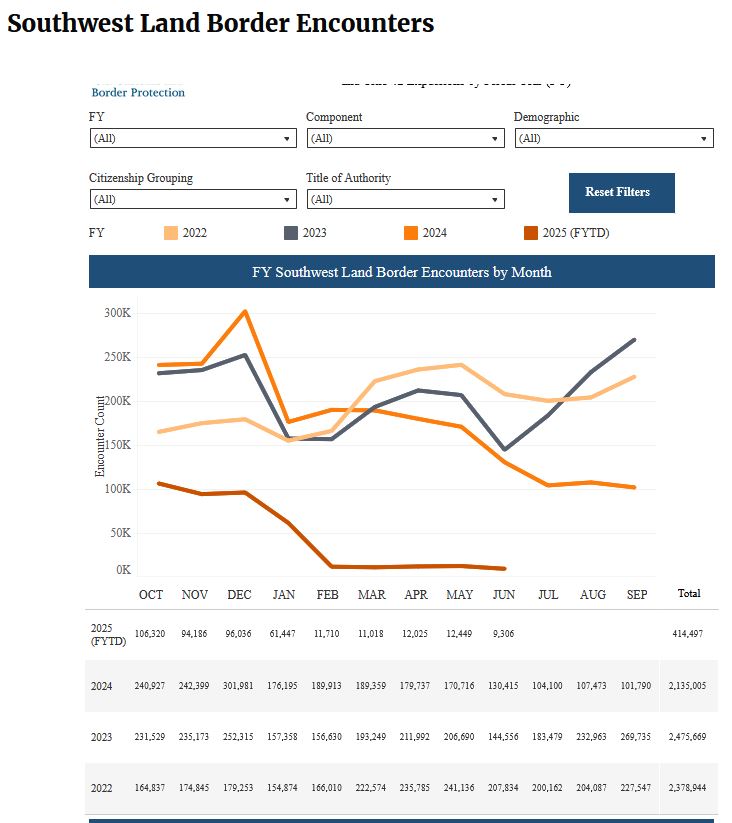Click the OCT month column header

point(151,595)
